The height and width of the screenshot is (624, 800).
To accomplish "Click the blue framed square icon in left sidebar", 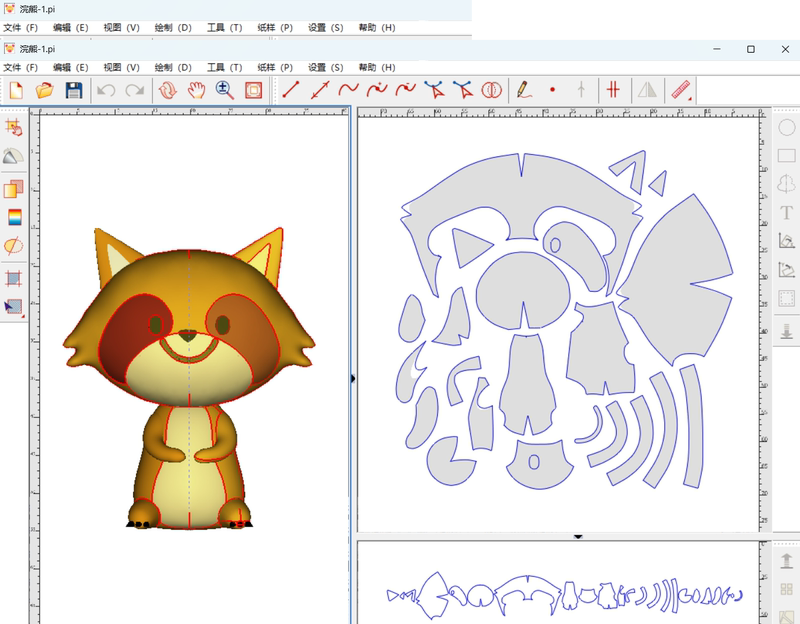I will click(13, 279).
